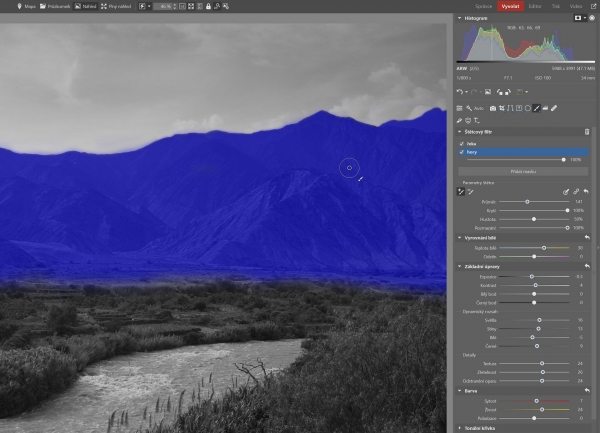Image resolution: width=600 pixels, height=433 pixels.
Task: Switch to Plný náhled full preview
Action: (x=116, y=6)
